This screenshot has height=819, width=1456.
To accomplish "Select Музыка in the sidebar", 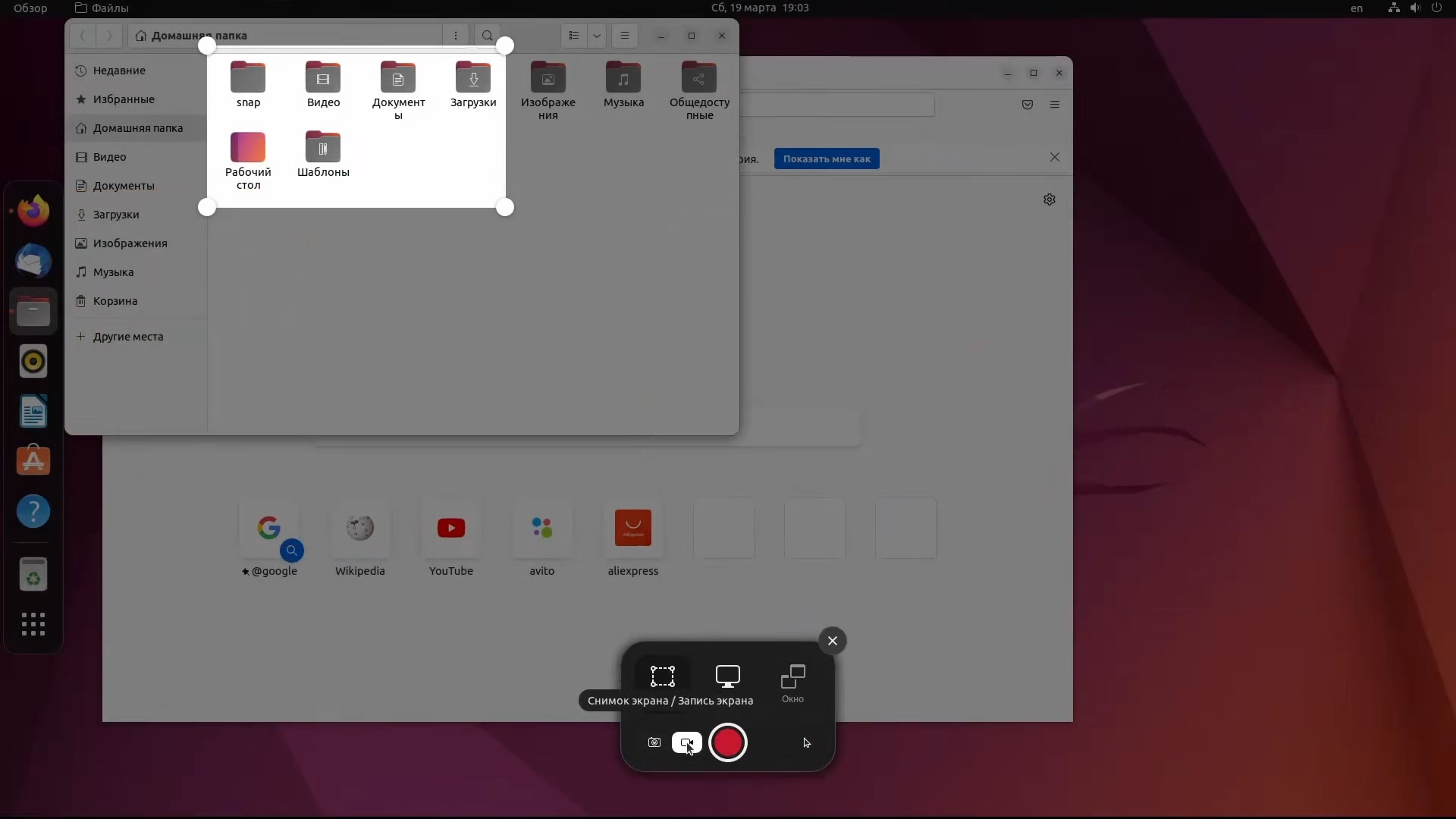I will (136, 272).
